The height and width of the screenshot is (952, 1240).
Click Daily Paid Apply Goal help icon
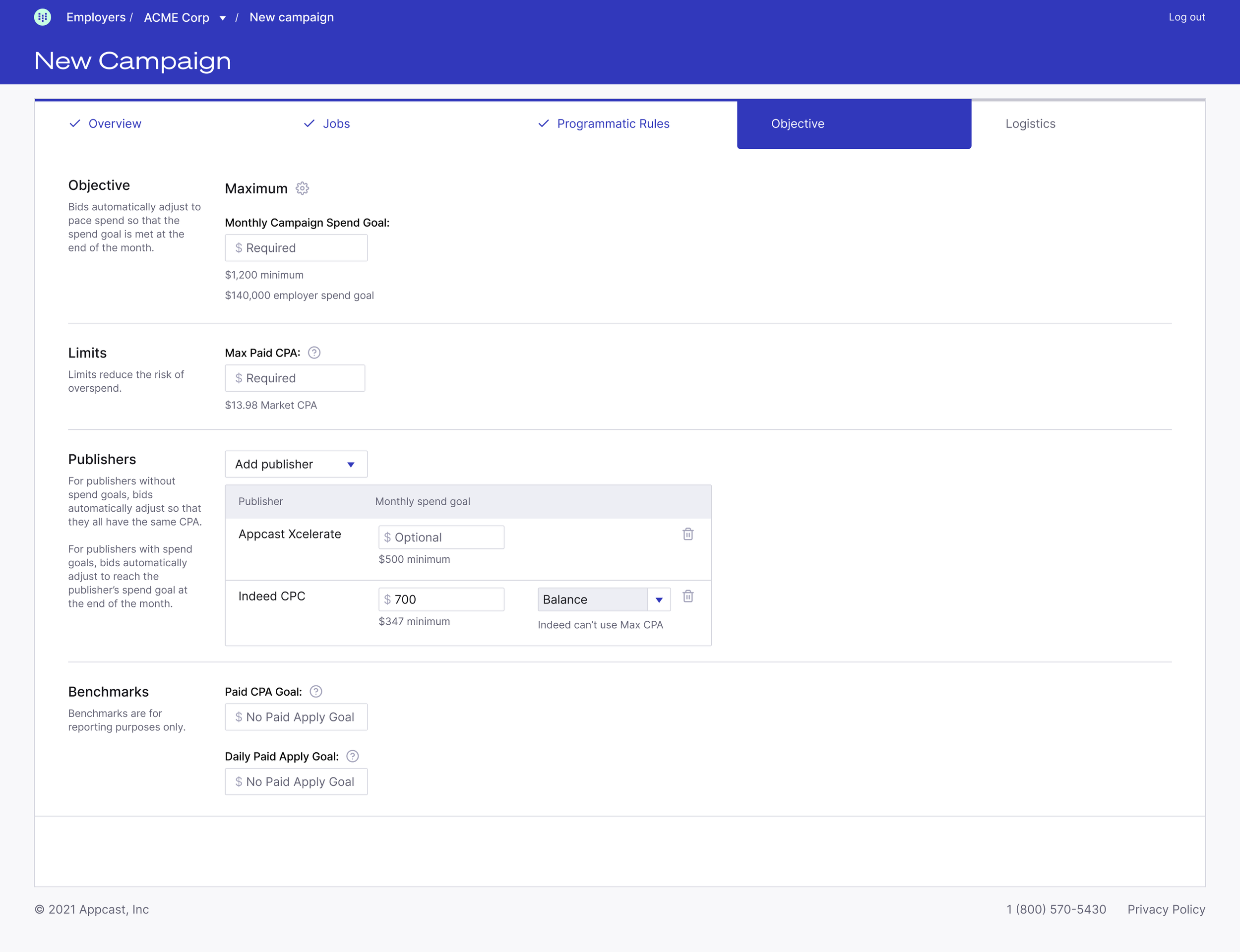pyautogui.click(x=352, y=756)
